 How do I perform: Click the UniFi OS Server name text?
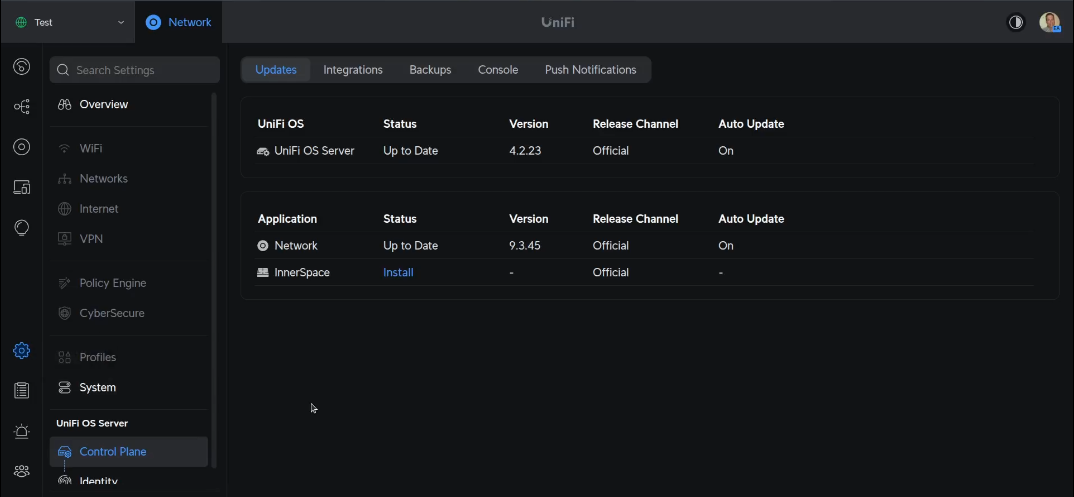tap(314, 151)
